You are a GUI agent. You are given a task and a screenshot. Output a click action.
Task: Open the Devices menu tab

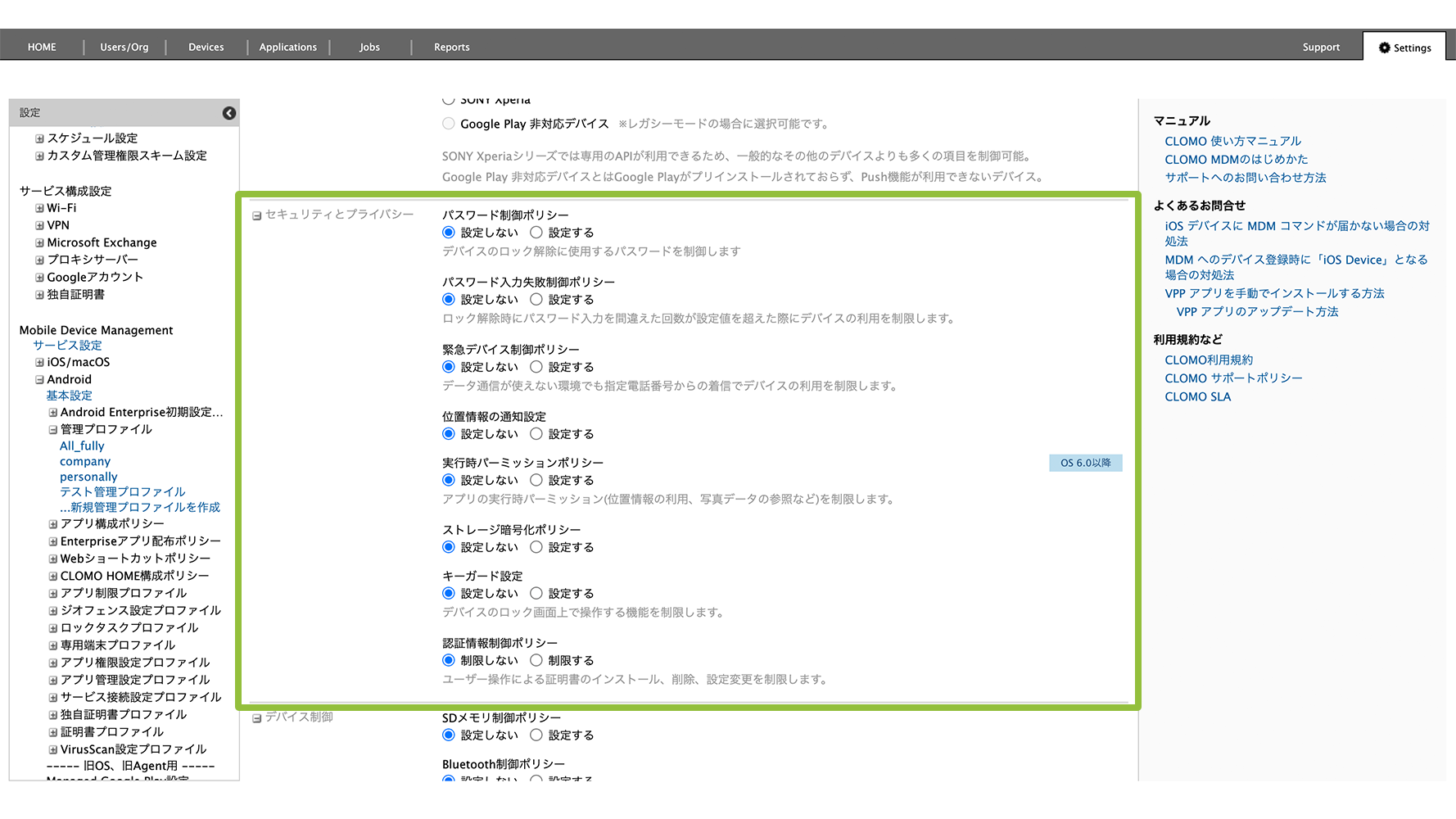tap(206, 48)
